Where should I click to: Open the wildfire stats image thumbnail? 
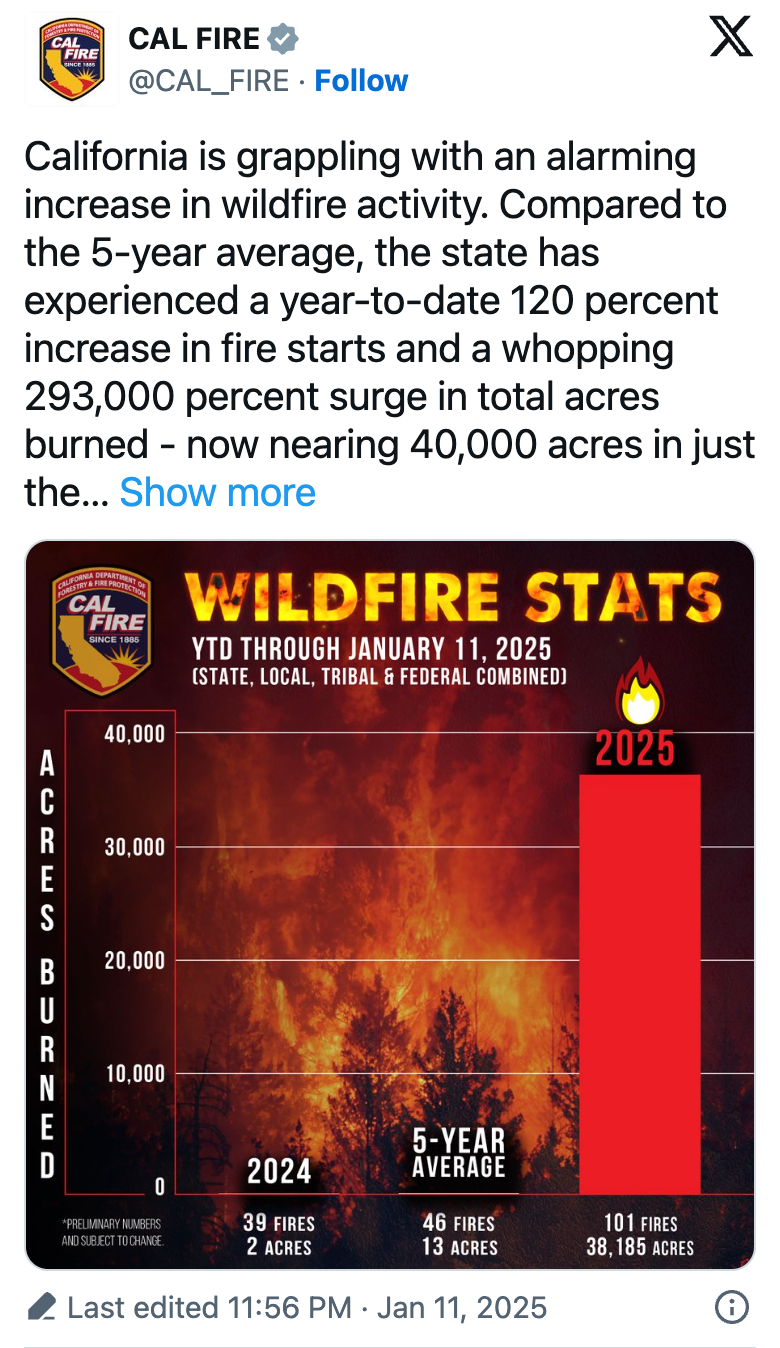(390, 905)
